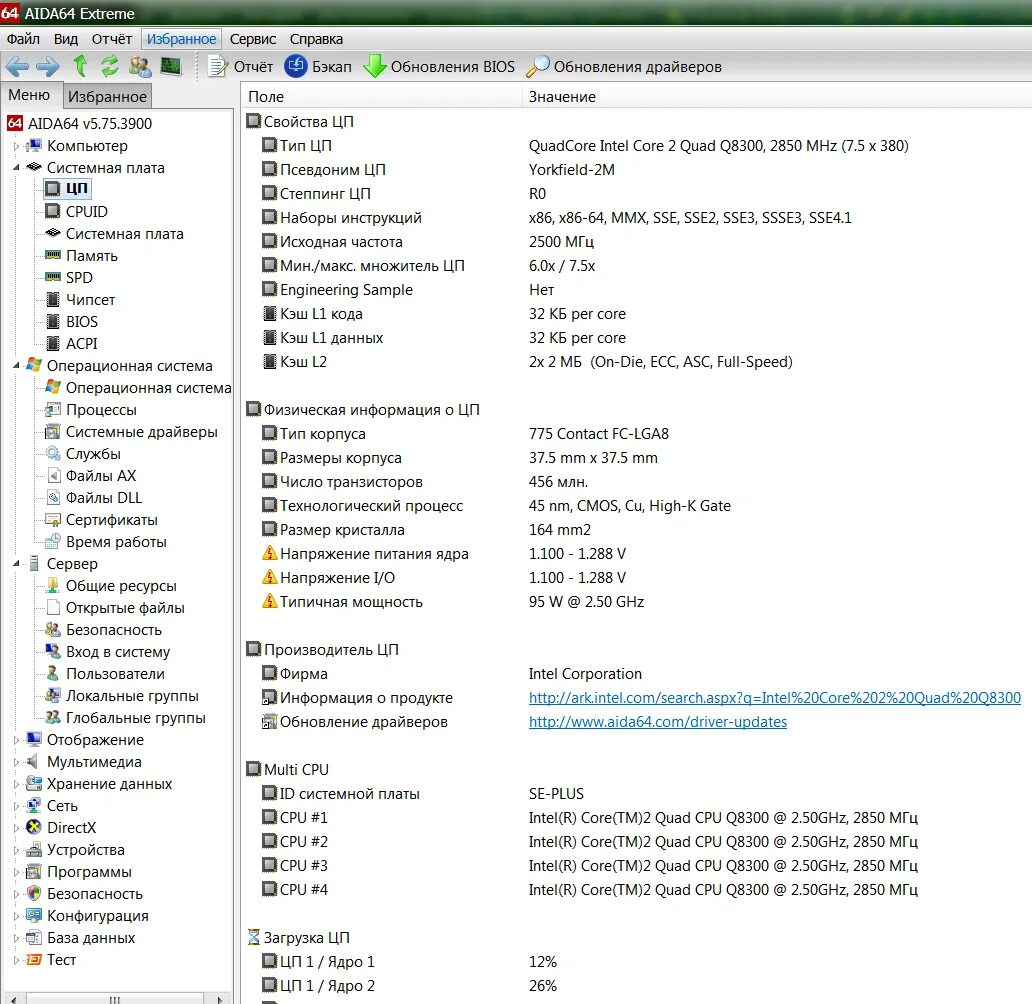This screenshot has height=1004, width=1032.
Task: Switch to the Меню tab
Action: point(29,95)
